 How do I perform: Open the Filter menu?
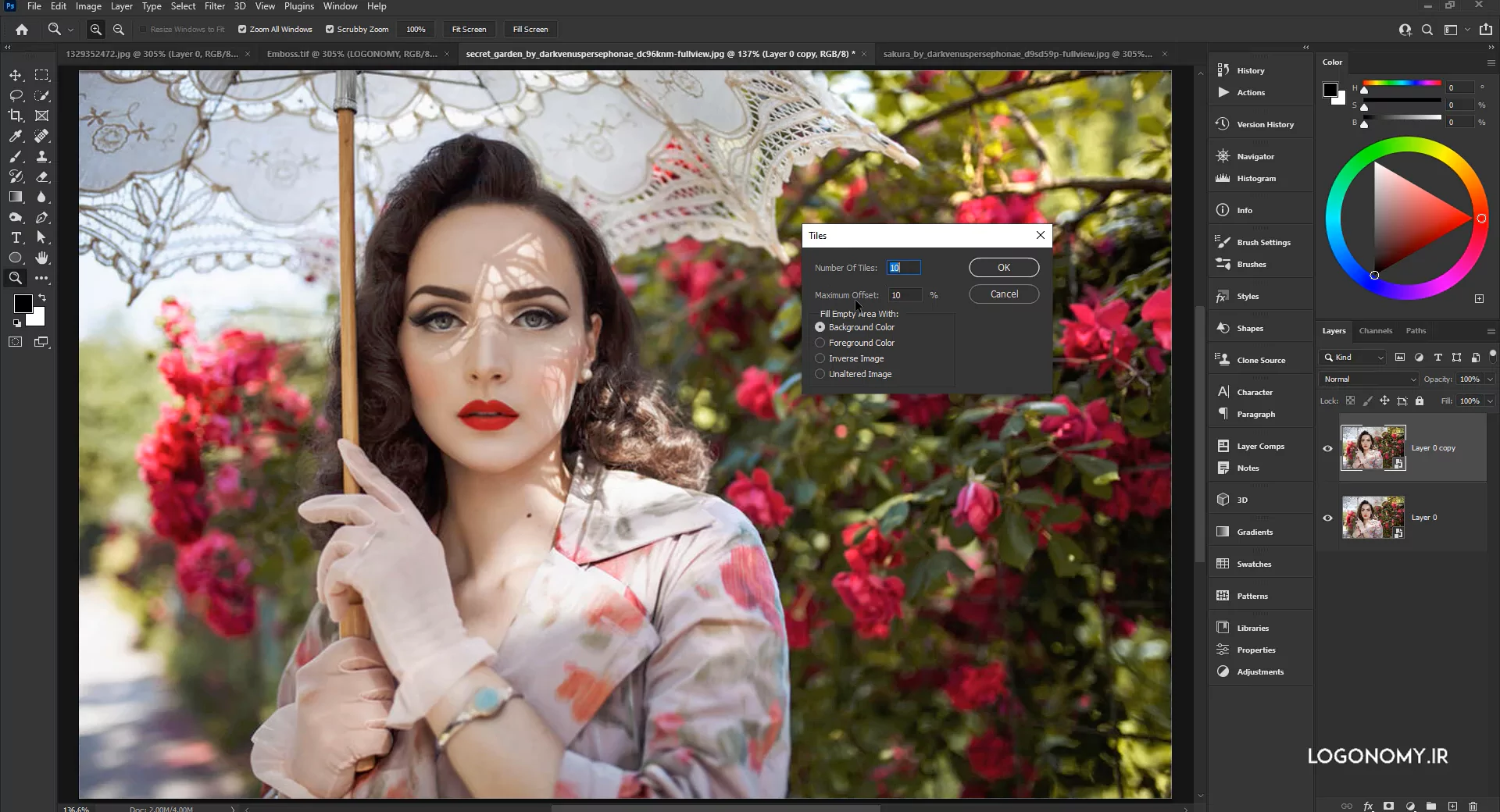coord(215,6)
